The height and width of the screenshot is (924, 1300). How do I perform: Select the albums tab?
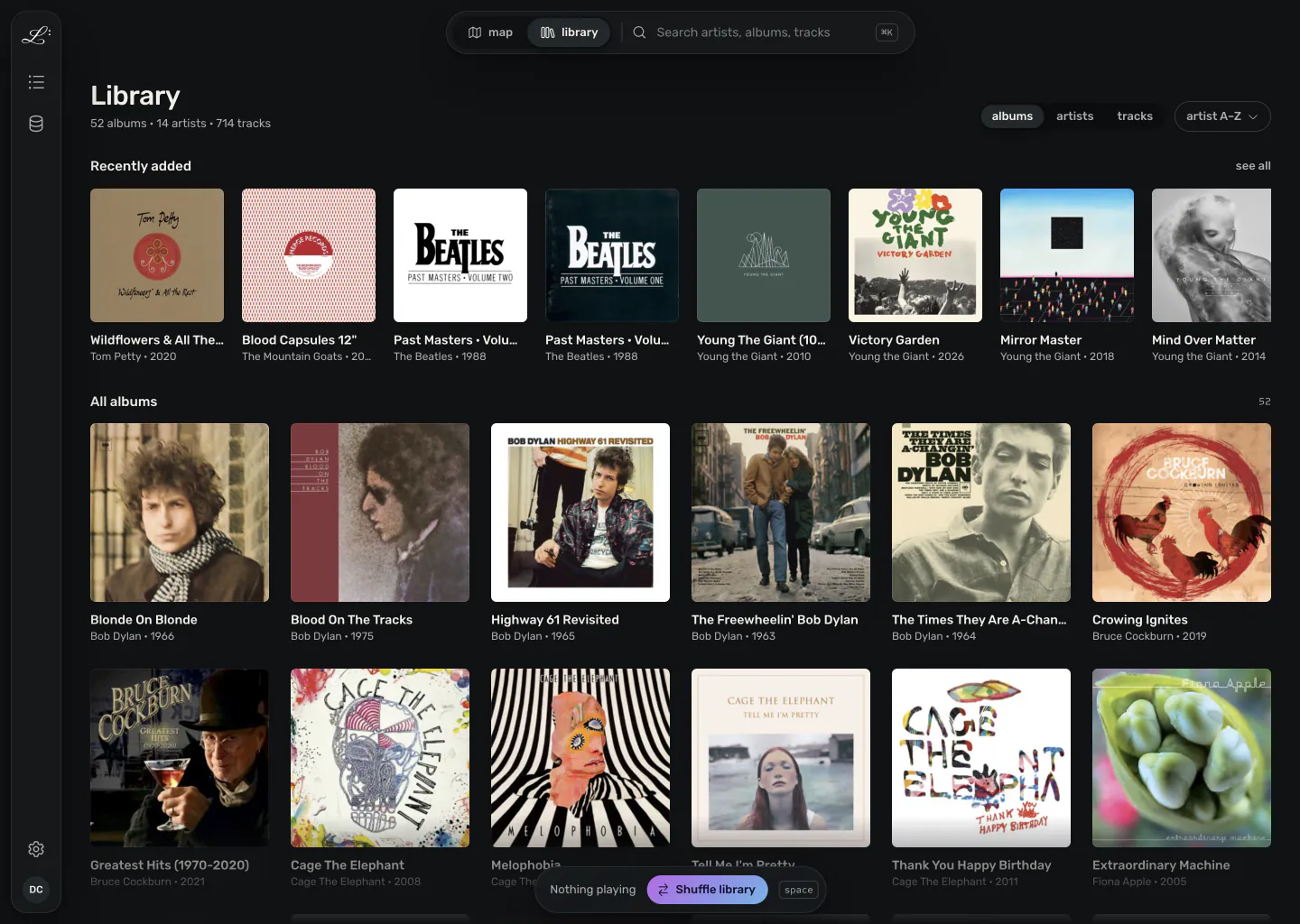pos(1012,116)
